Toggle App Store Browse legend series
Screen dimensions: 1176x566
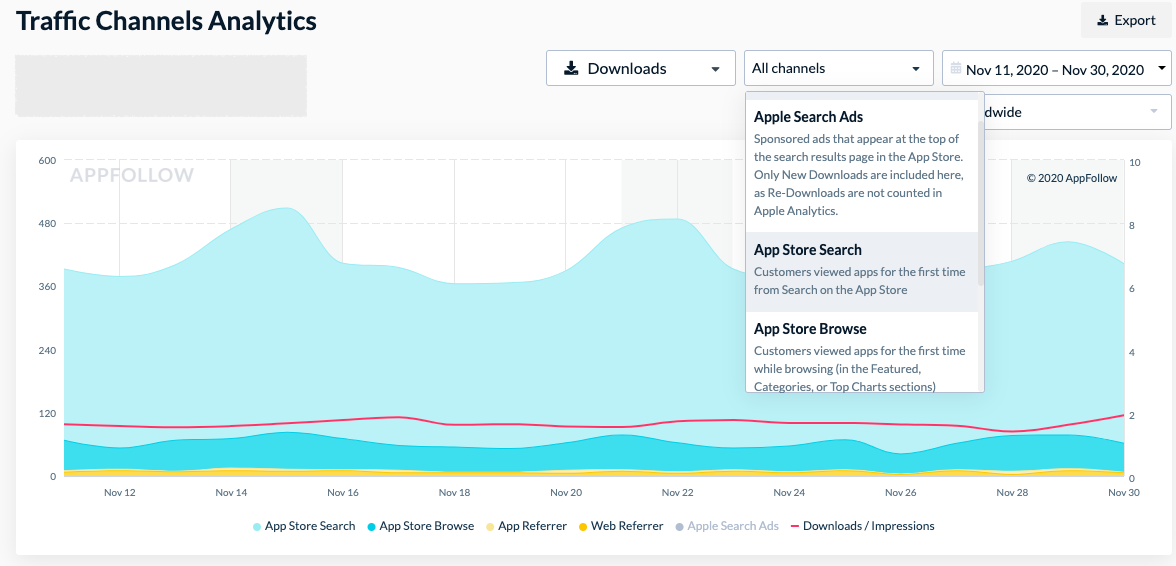tap(421, 526)
